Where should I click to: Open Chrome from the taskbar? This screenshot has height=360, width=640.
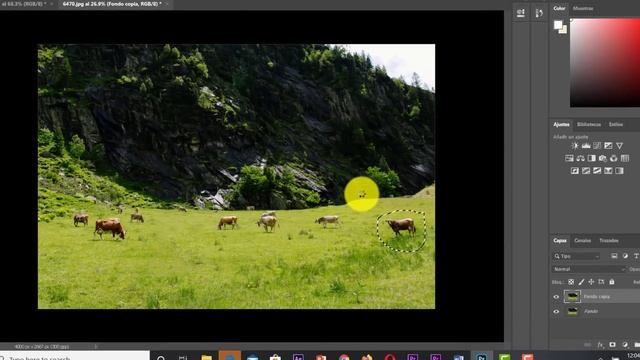coord(344,357)
